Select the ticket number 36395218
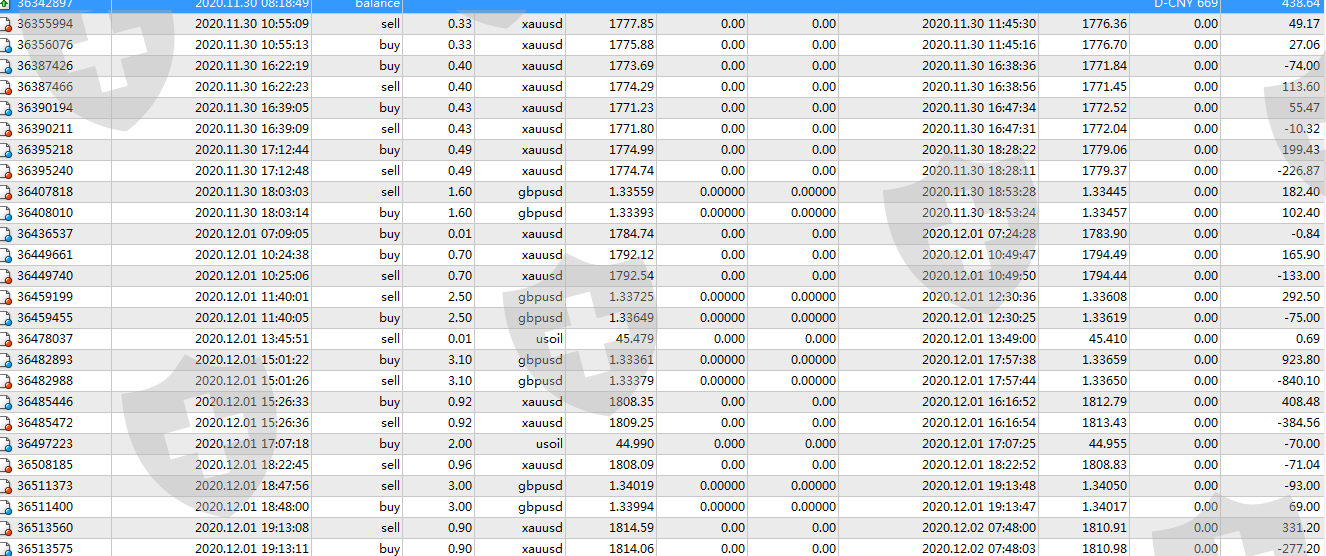1326x556 pixels. pyautogui.click(x=45, y=150)
